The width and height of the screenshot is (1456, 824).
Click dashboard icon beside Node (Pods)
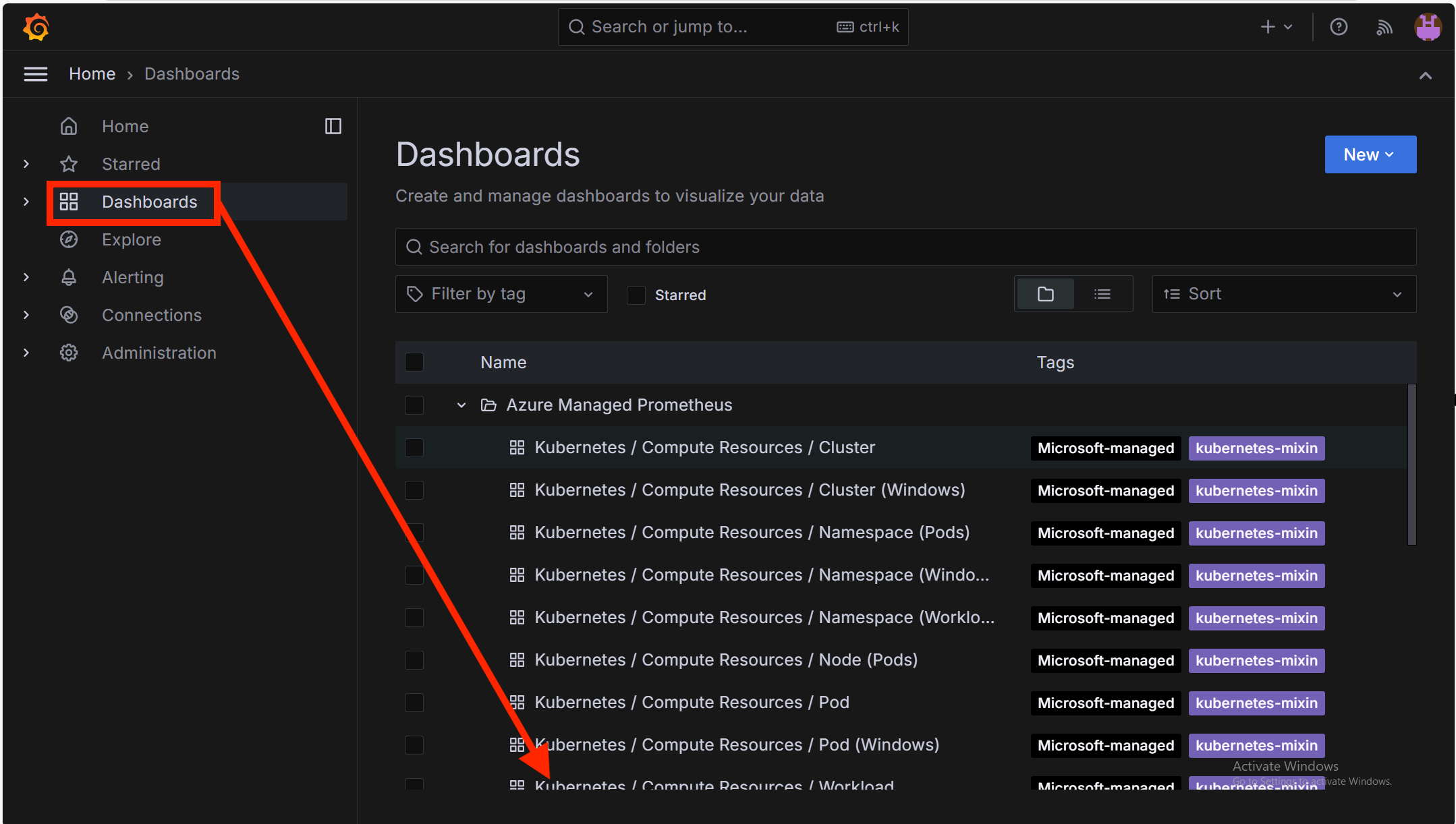coord(517,660)
